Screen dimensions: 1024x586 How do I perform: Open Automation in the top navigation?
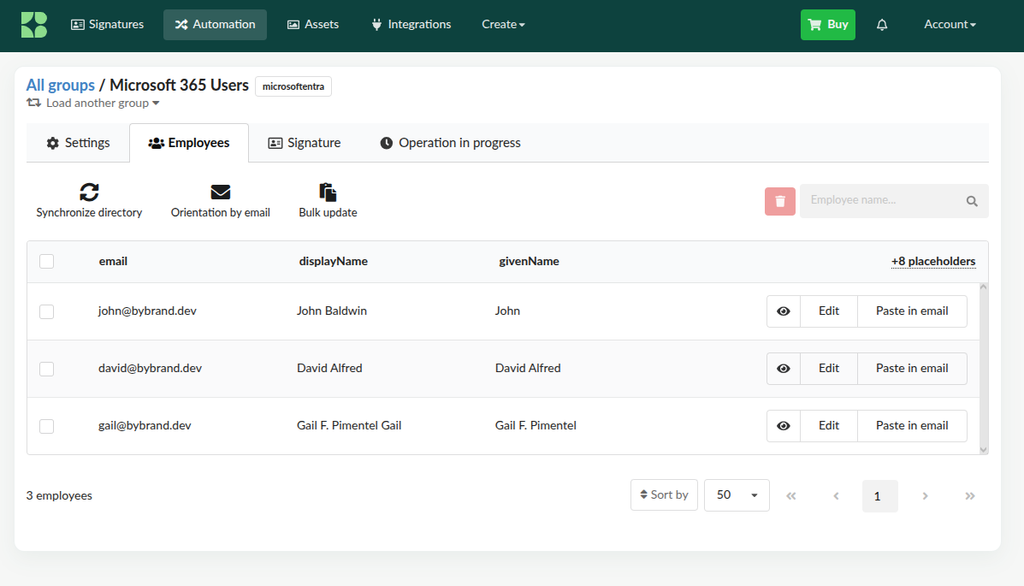point(215,25)
